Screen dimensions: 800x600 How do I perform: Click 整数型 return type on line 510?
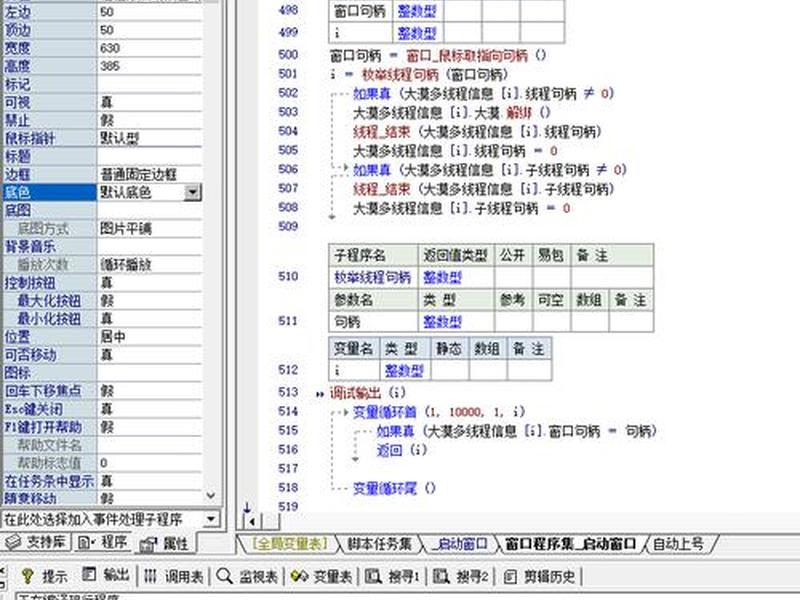[x=442, y=278]
